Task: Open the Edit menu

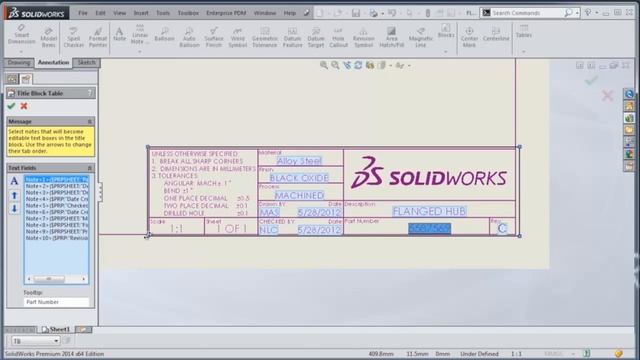Action: click(x=100, y=13)
